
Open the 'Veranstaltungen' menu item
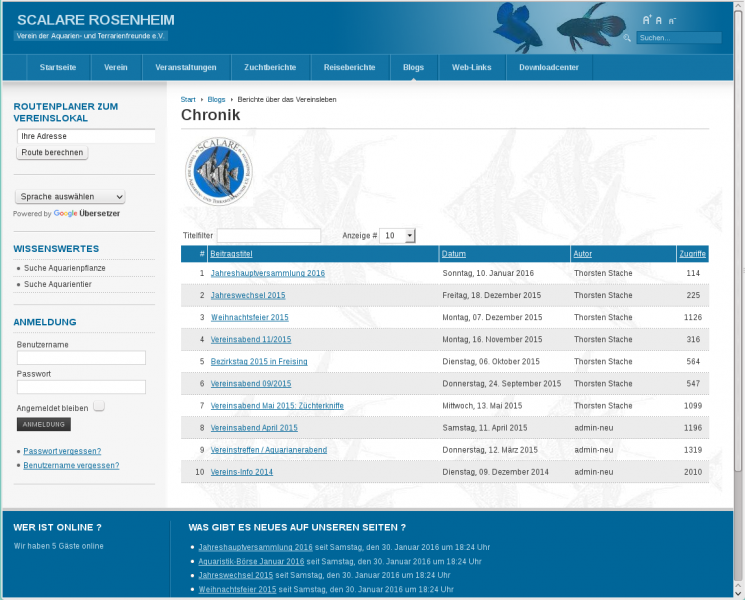coord(186,68)
